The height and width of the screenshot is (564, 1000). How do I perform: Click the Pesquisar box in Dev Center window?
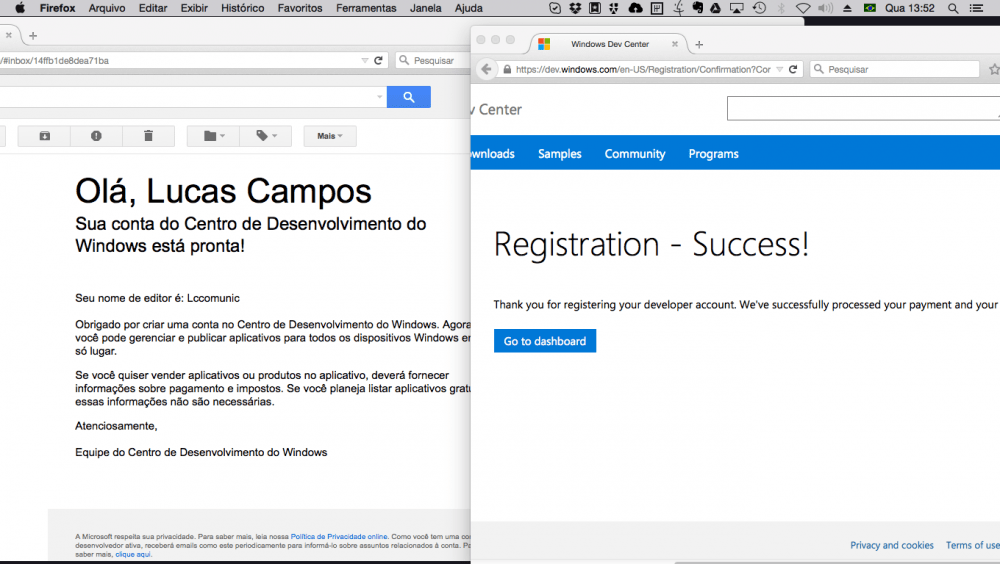click(x=895, y=69)
